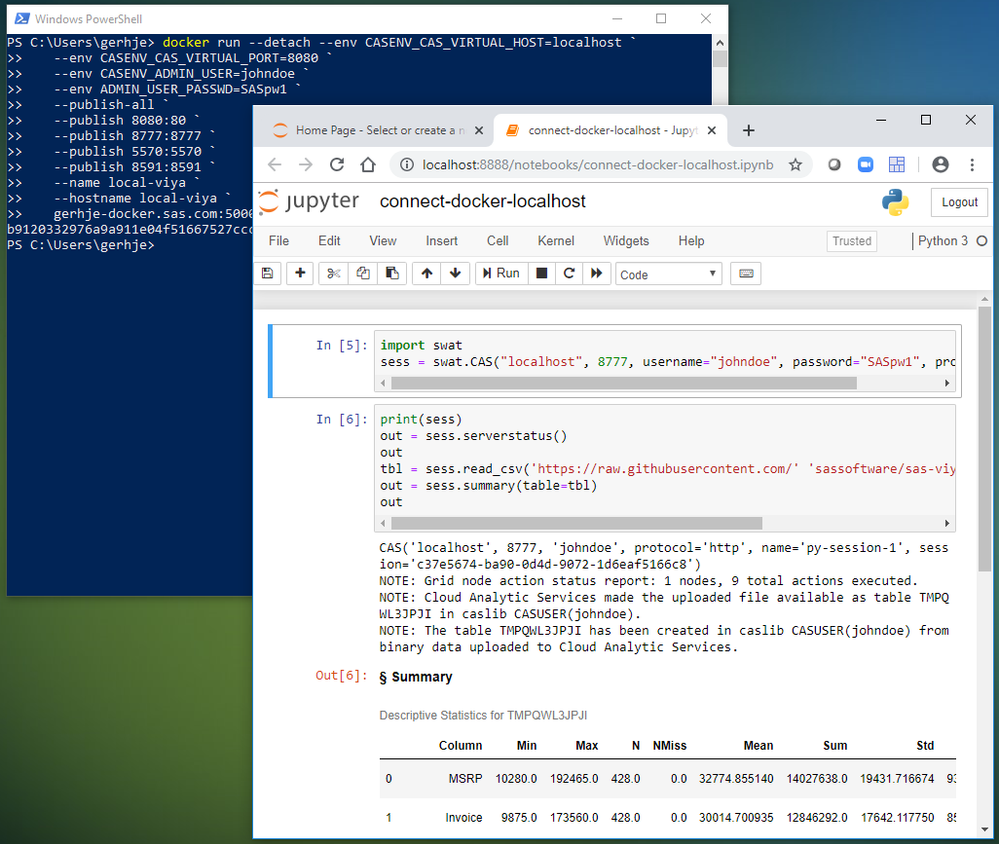
Task: Insert a cell below with the plus icon
Action: point(300,273)
